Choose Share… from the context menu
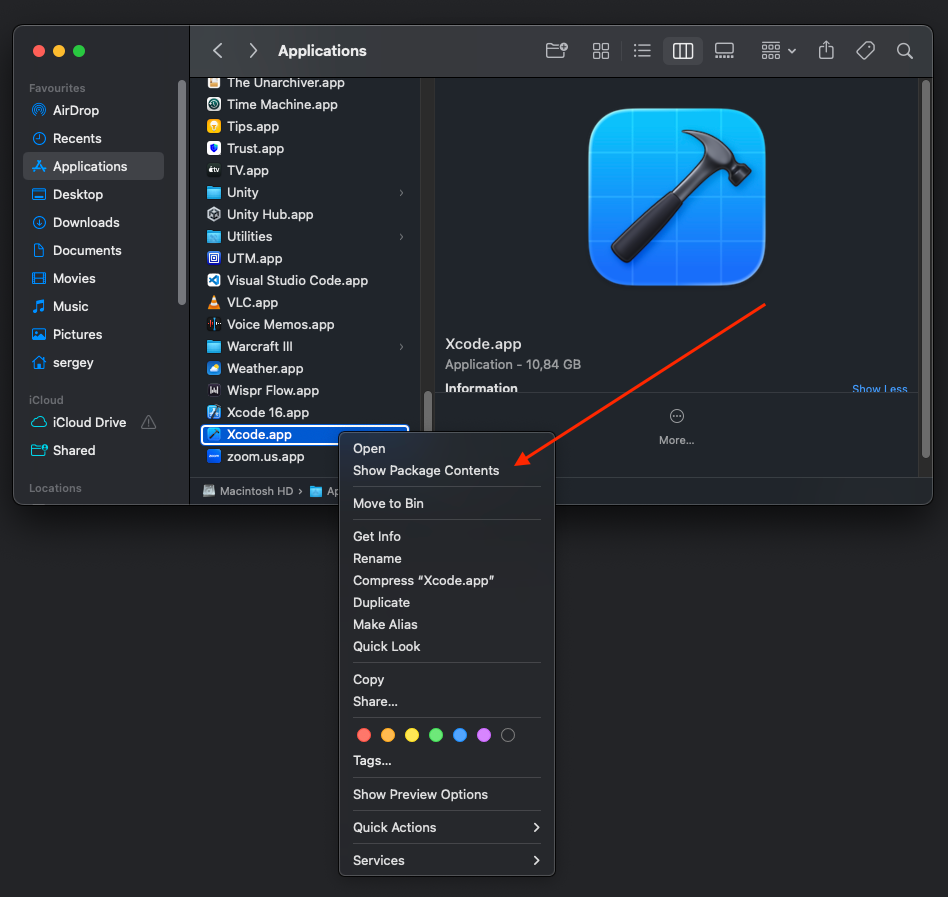This screenshot has width=948, height=897. click(447, 702)
